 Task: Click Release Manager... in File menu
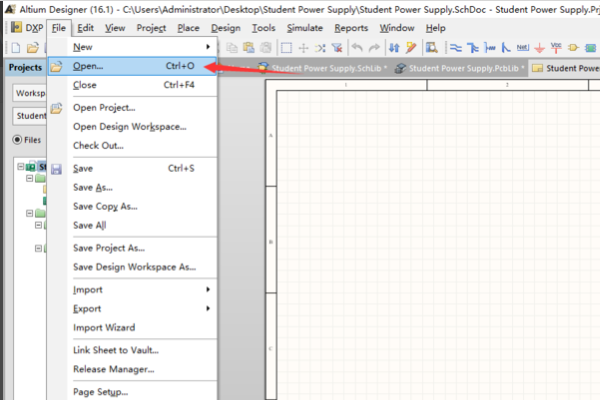point(113,368)
